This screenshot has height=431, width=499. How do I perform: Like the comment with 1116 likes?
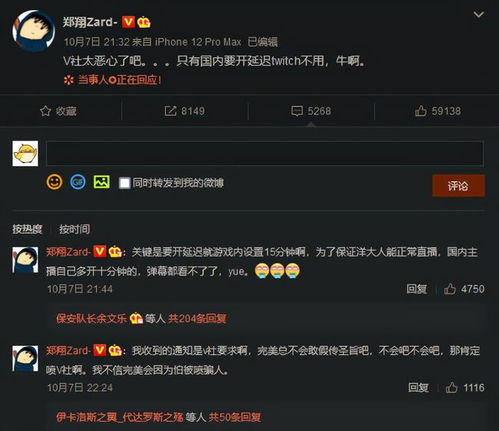tap(465, 388)
